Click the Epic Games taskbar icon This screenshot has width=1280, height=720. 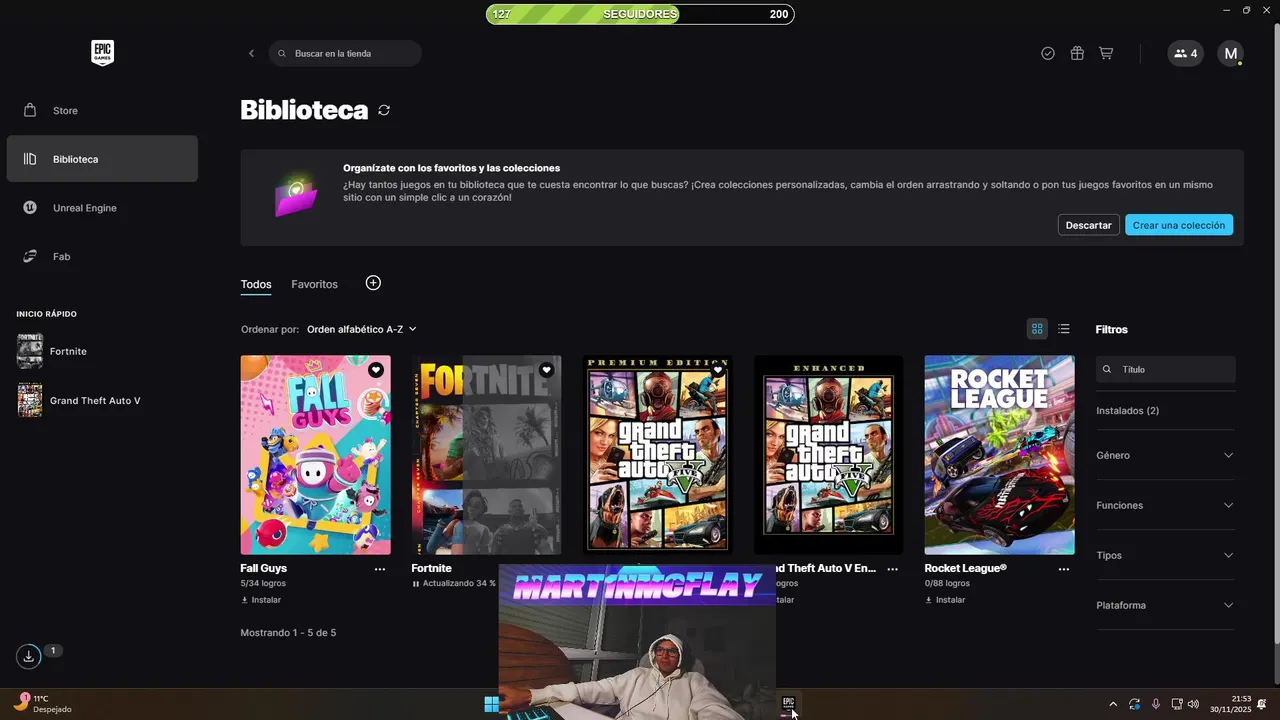point(788,704)
